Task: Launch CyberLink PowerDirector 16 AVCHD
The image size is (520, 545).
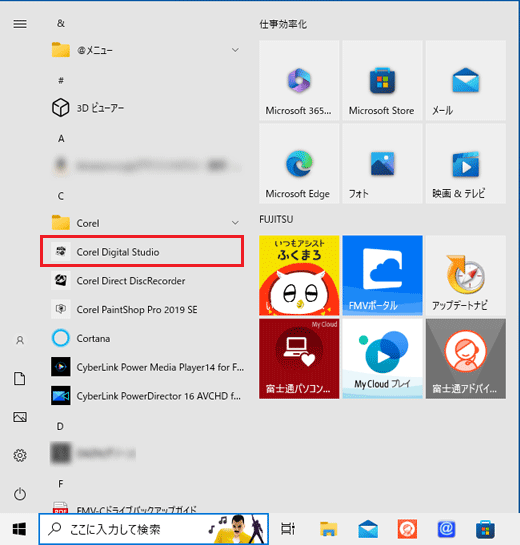Action: click(x=142, y=396)
